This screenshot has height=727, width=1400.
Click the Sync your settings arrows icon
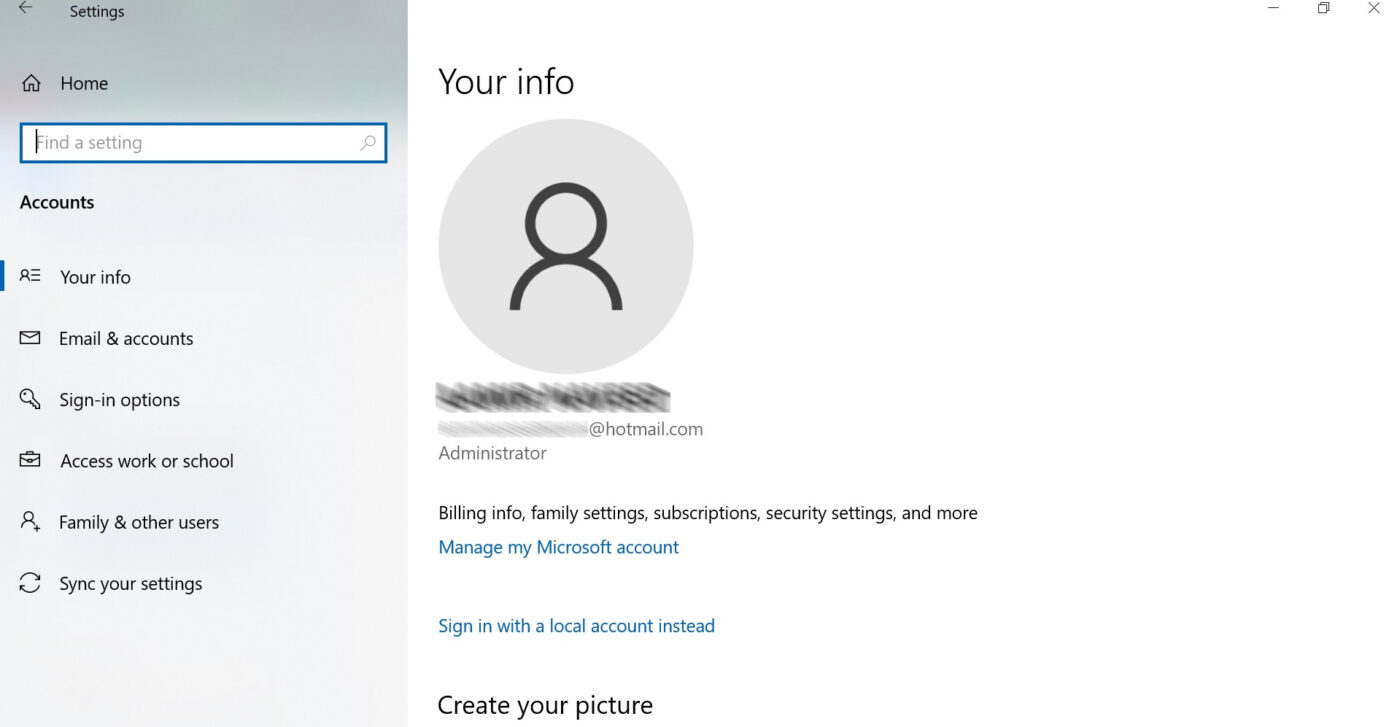tap(30, 583)
